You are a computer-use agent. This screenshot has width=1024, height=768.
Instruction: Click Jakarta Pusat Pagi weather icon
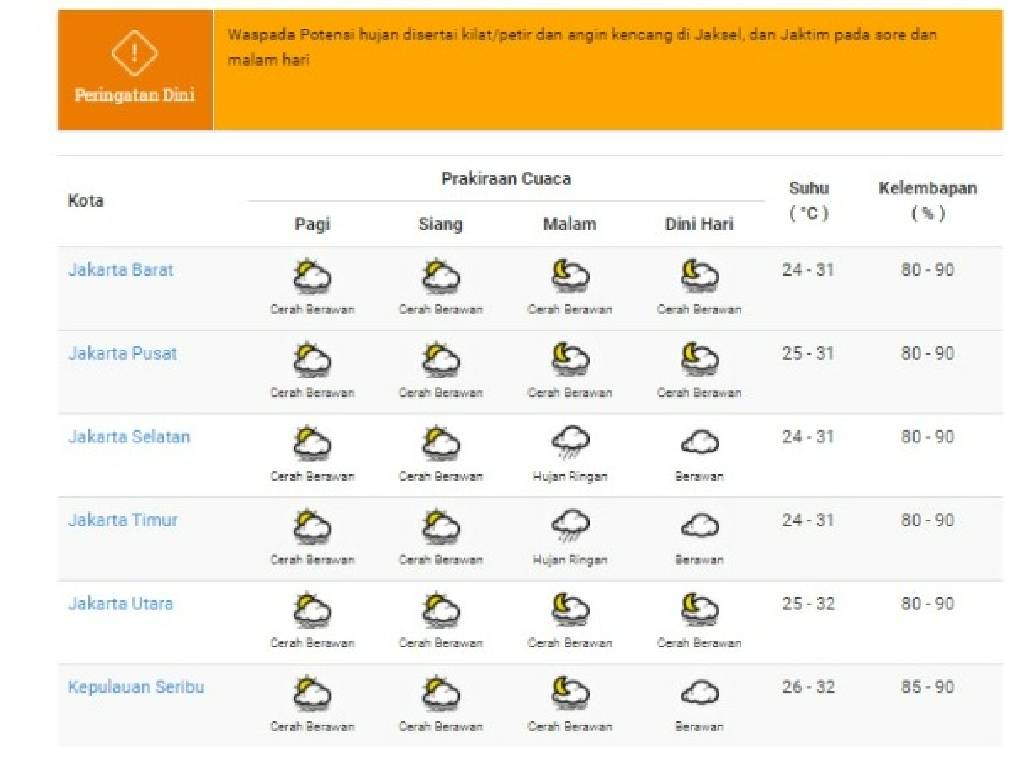click(312, 359)
